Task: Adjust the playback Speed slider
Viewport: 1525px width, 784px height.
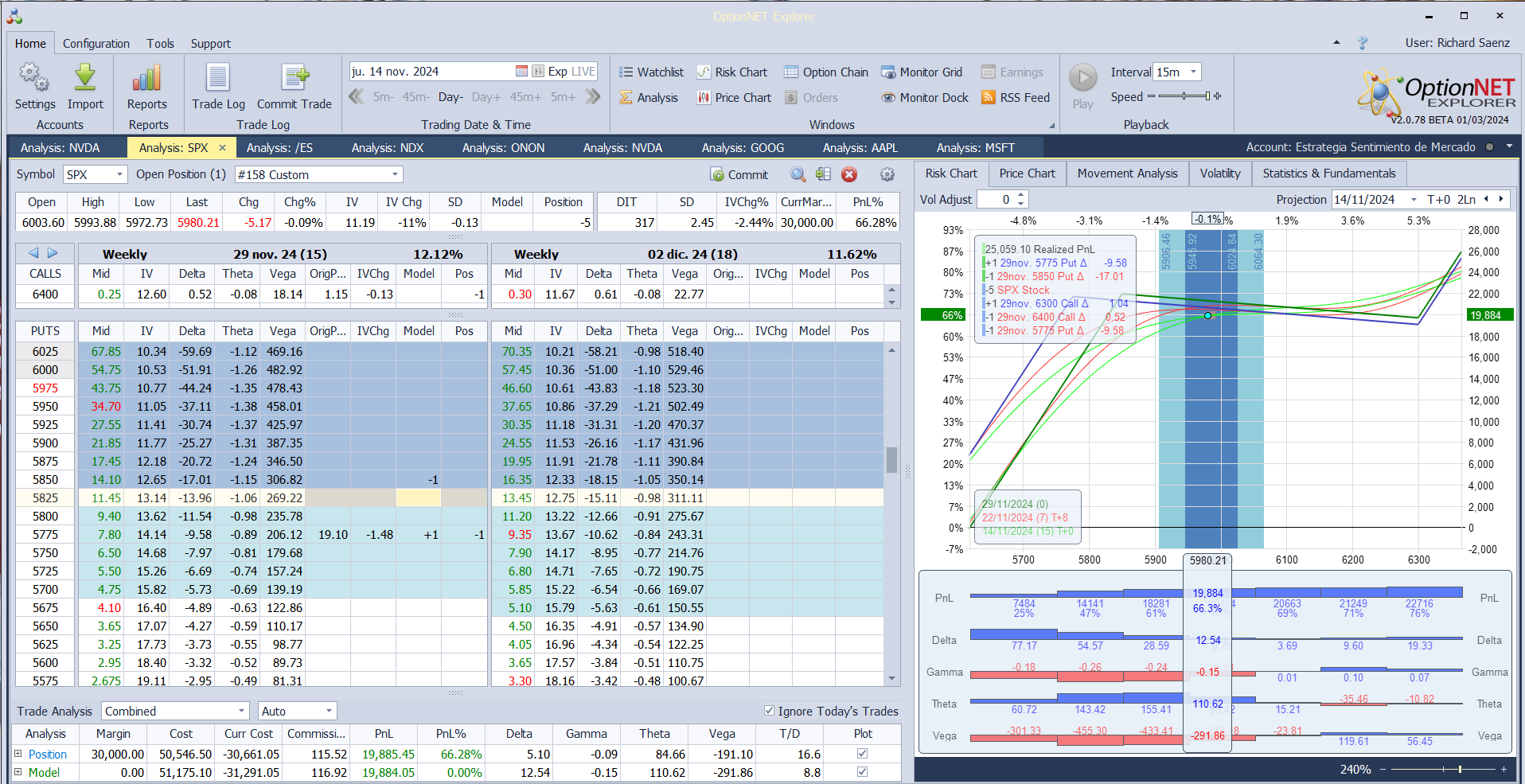Action: 1184,96
